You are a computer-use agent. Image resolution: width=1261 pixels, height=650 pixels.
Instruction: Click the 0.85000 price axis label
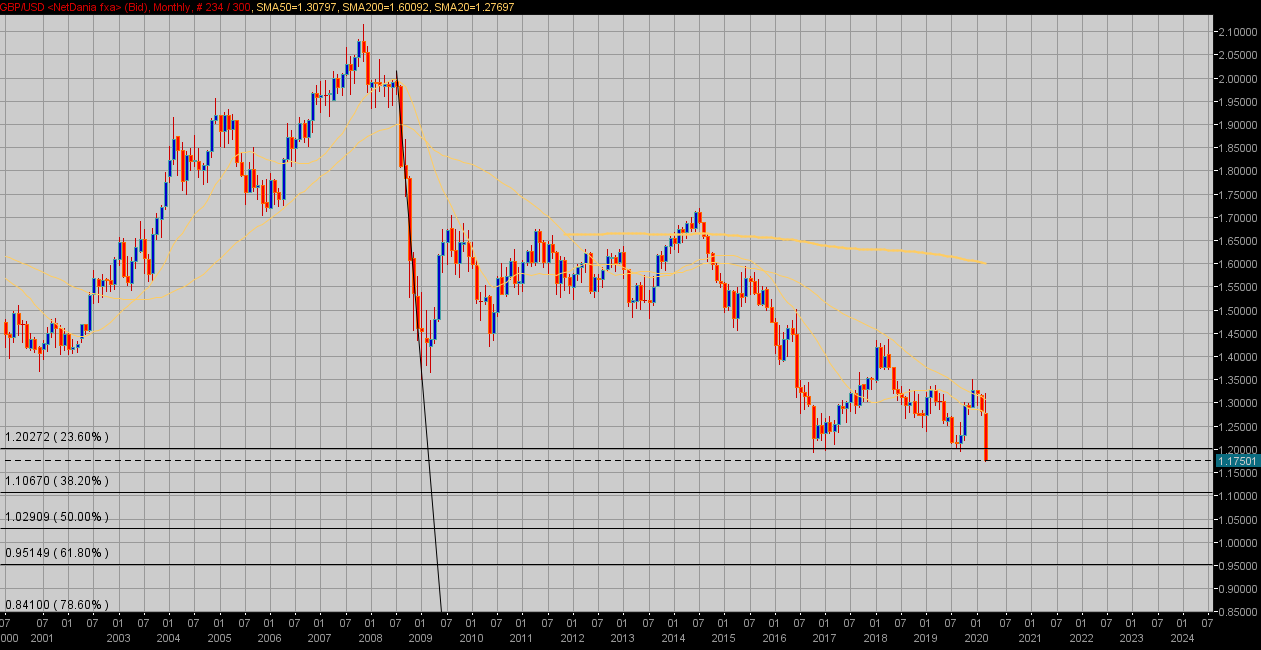(x=1237, y=612)
